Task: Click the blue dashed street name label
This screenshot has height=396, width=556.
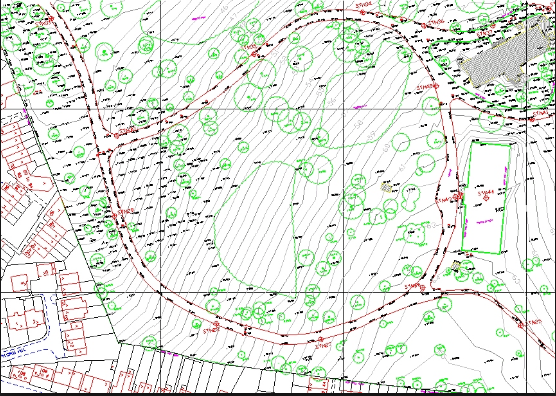Action: click(12, 354)
